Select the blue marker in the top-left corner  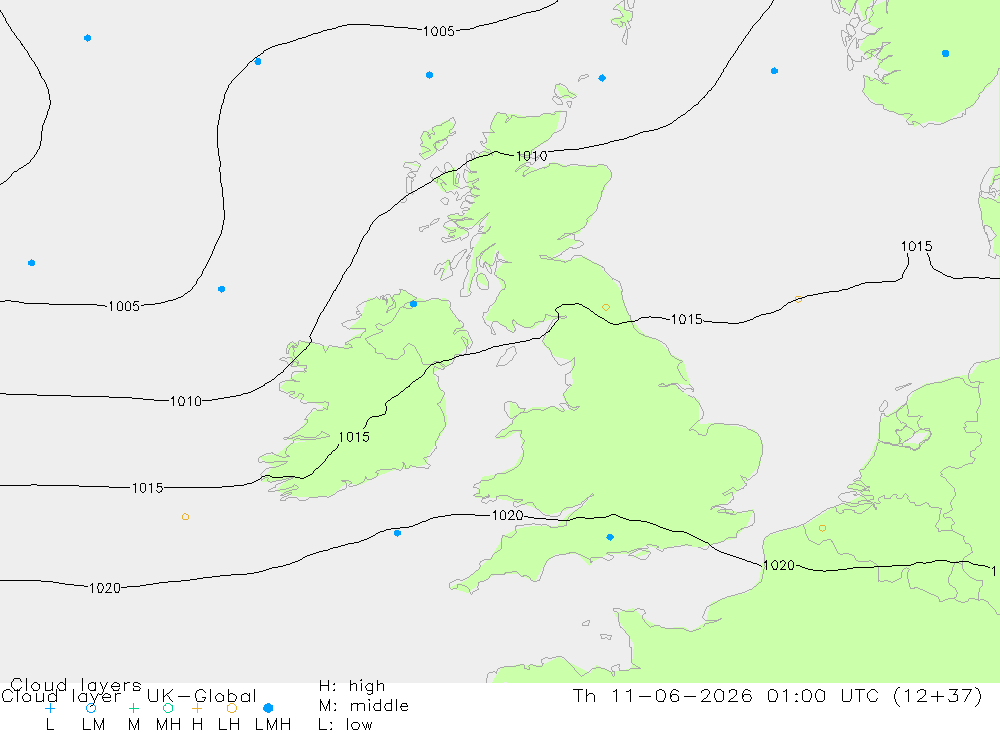[x=87, y=38]
